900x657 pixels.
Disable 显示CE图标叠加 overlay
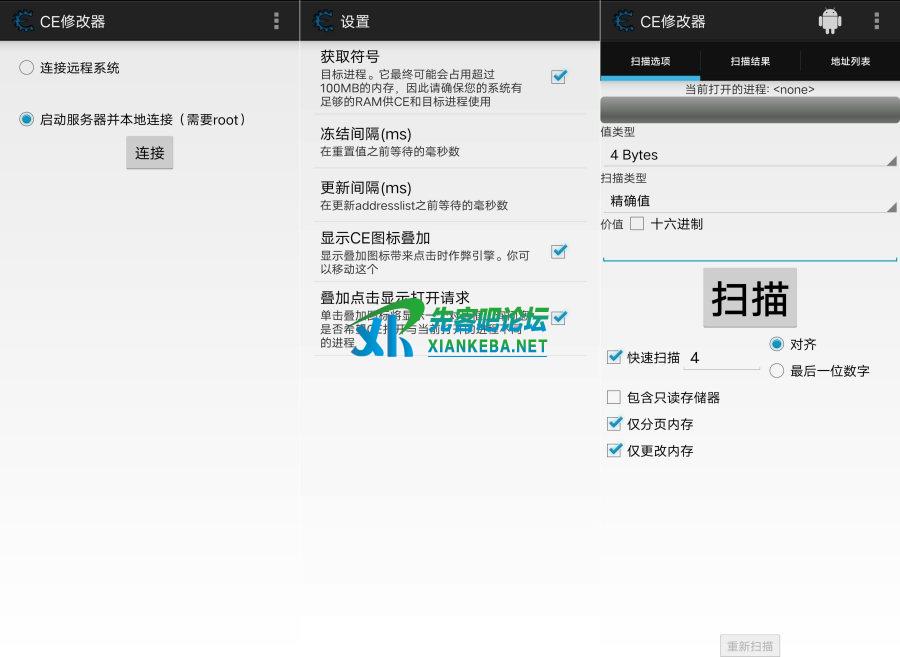557,252
